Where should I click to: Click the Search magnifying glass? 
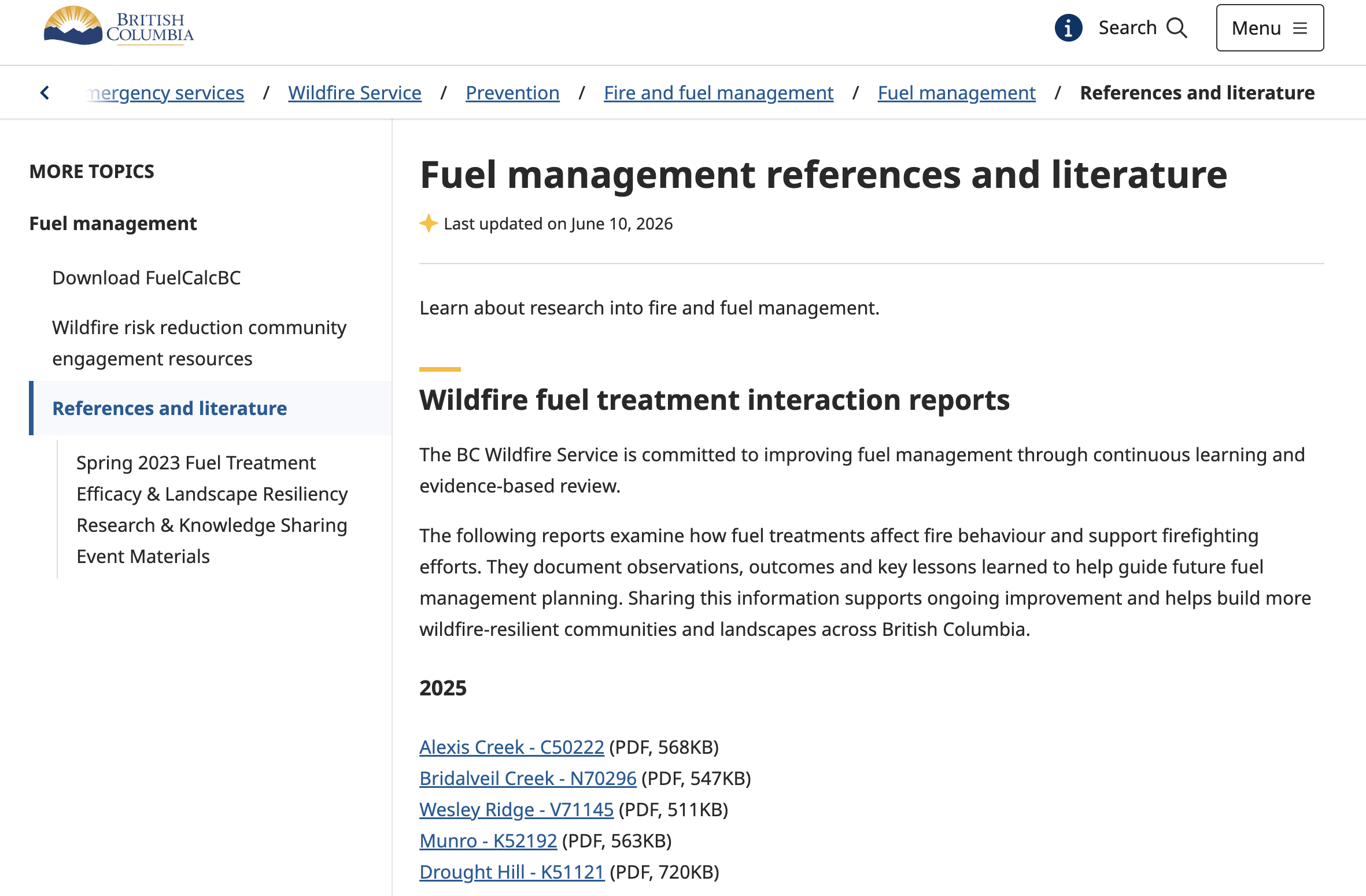(x=1177, y=28)
